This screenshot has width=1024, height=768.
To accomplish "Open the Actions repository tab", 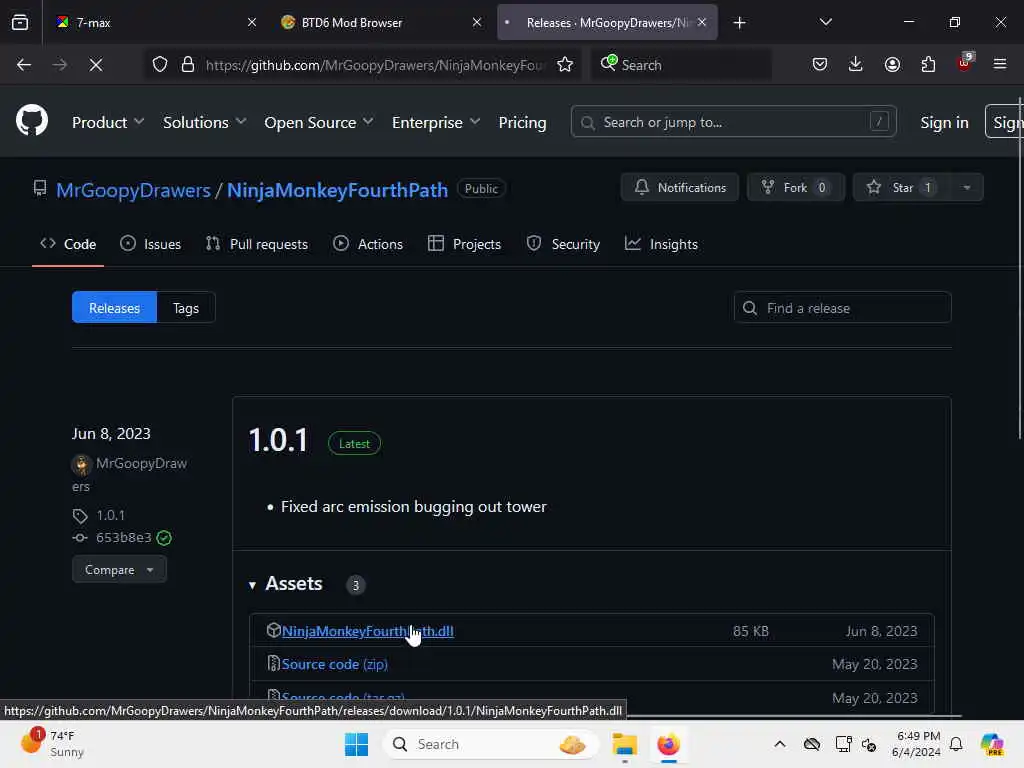I will (368, 244).
